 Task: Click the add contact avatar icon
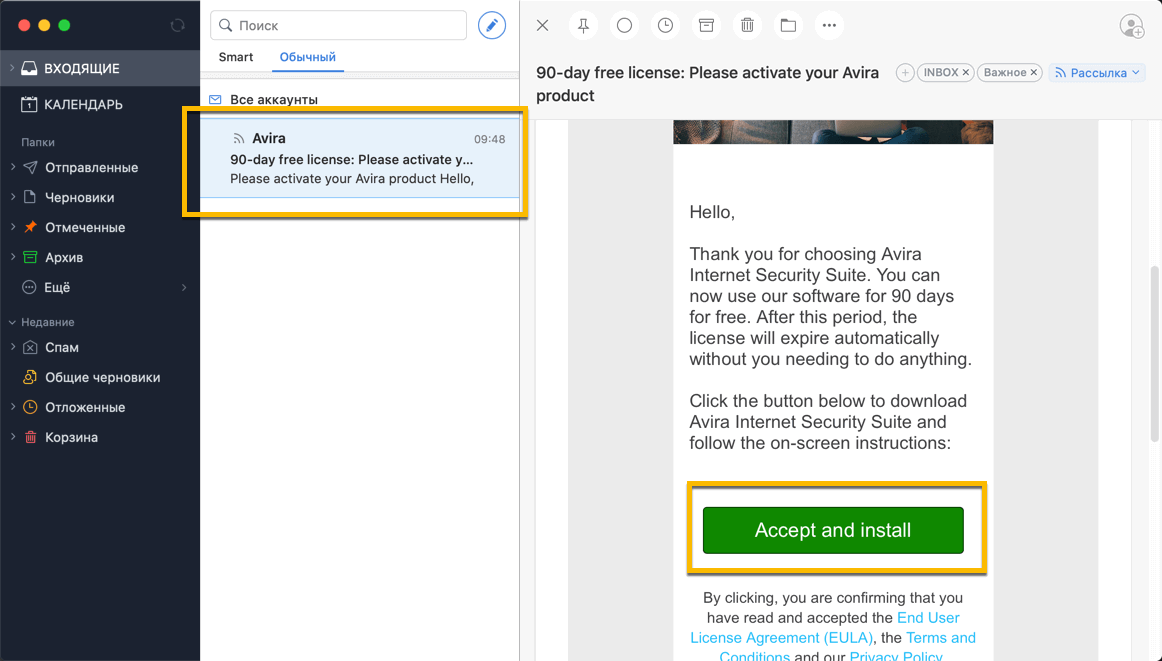click(x=1132, y=26)
